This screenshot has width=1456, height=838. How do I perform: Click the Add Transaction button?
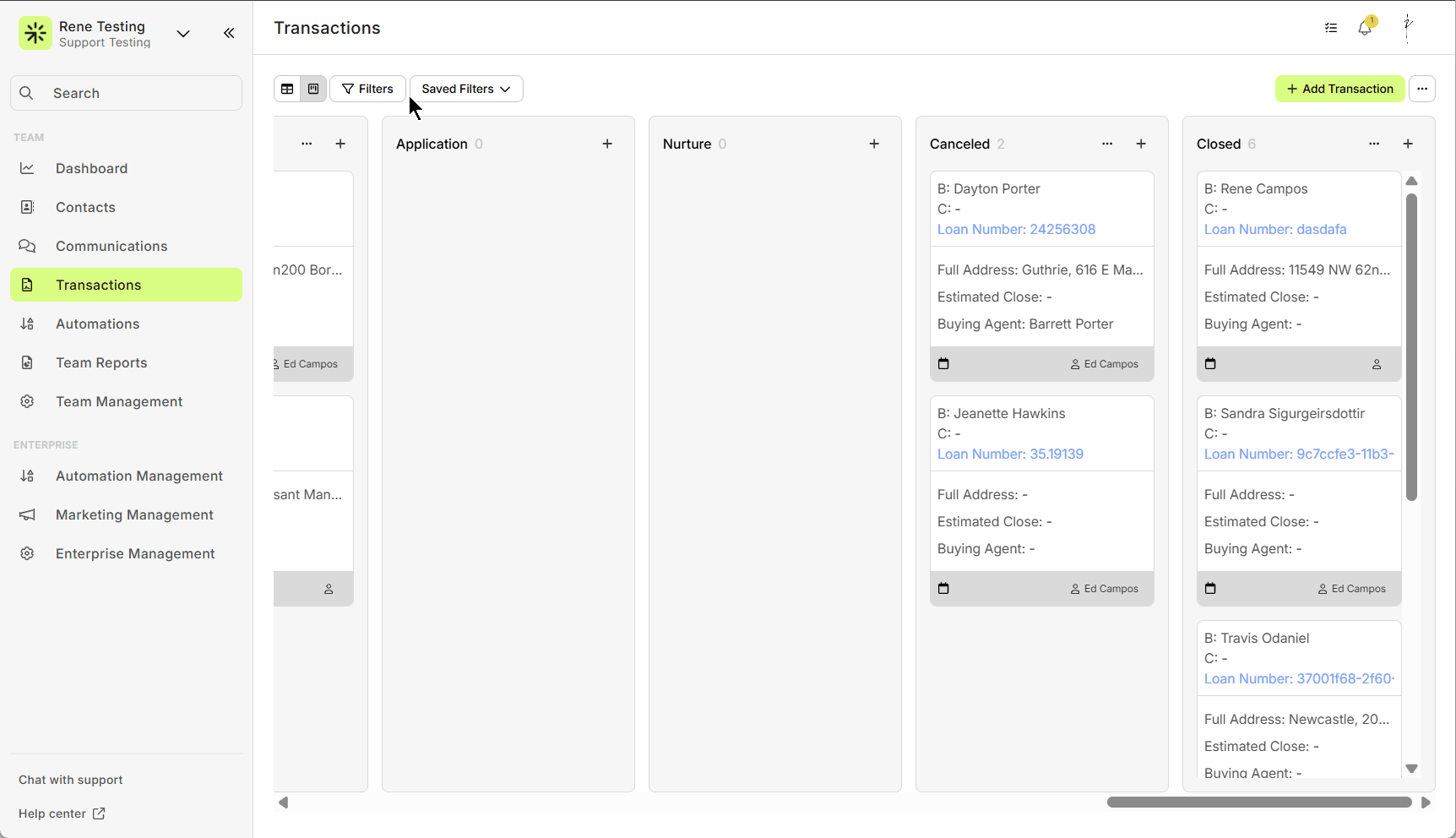[1339, 89]
